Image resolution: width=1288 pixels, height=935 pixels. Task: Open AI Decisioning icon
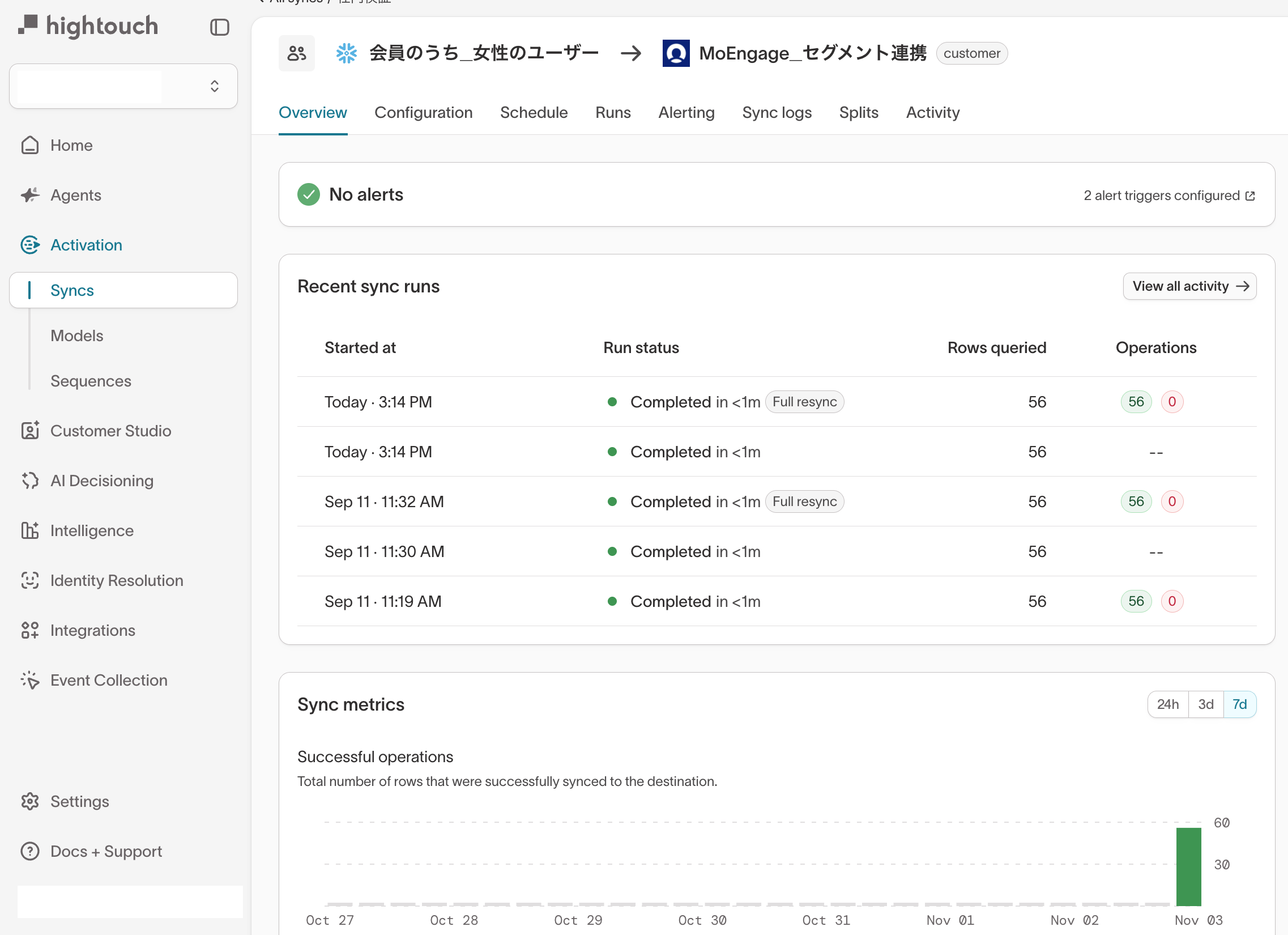29,481
